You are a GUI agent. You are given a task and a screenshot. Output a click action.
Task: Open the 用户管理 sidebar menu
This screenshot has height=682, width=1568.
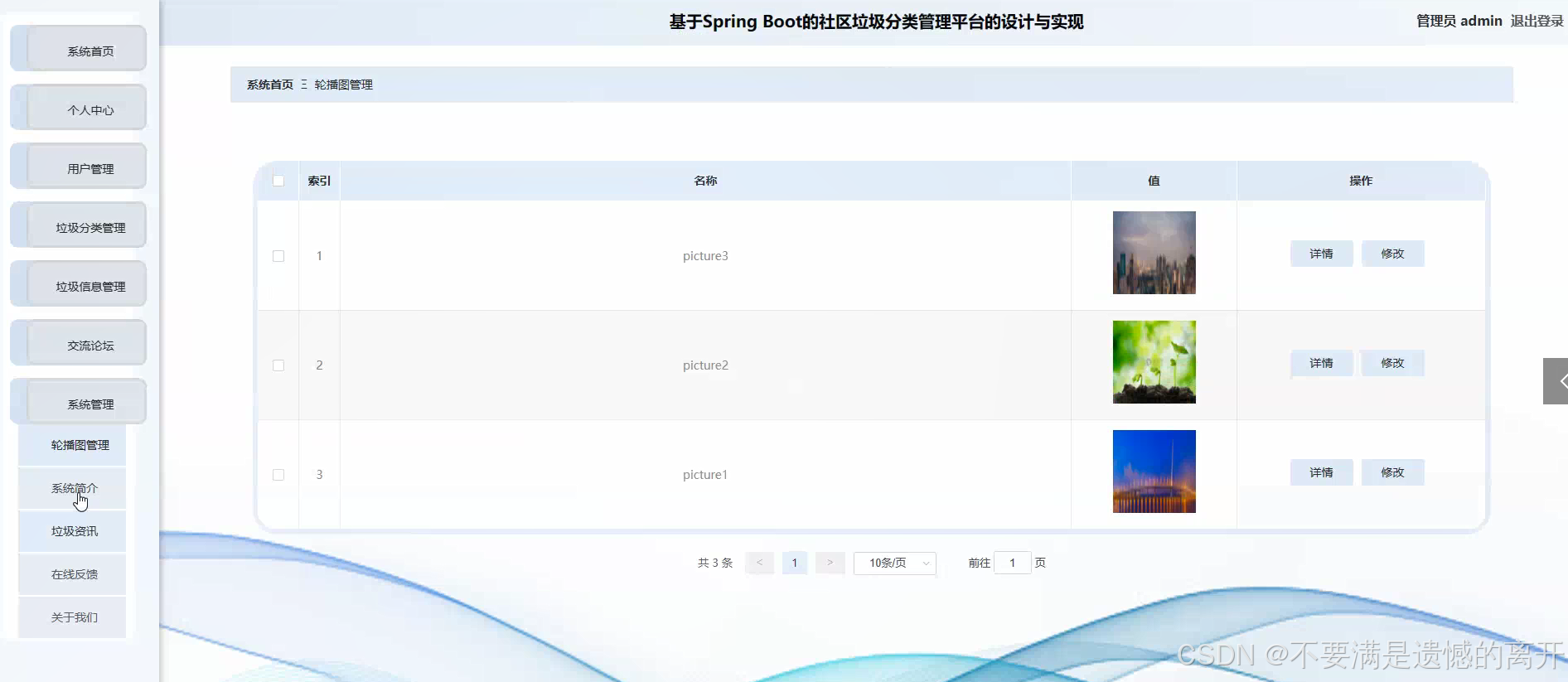(79, 167)
